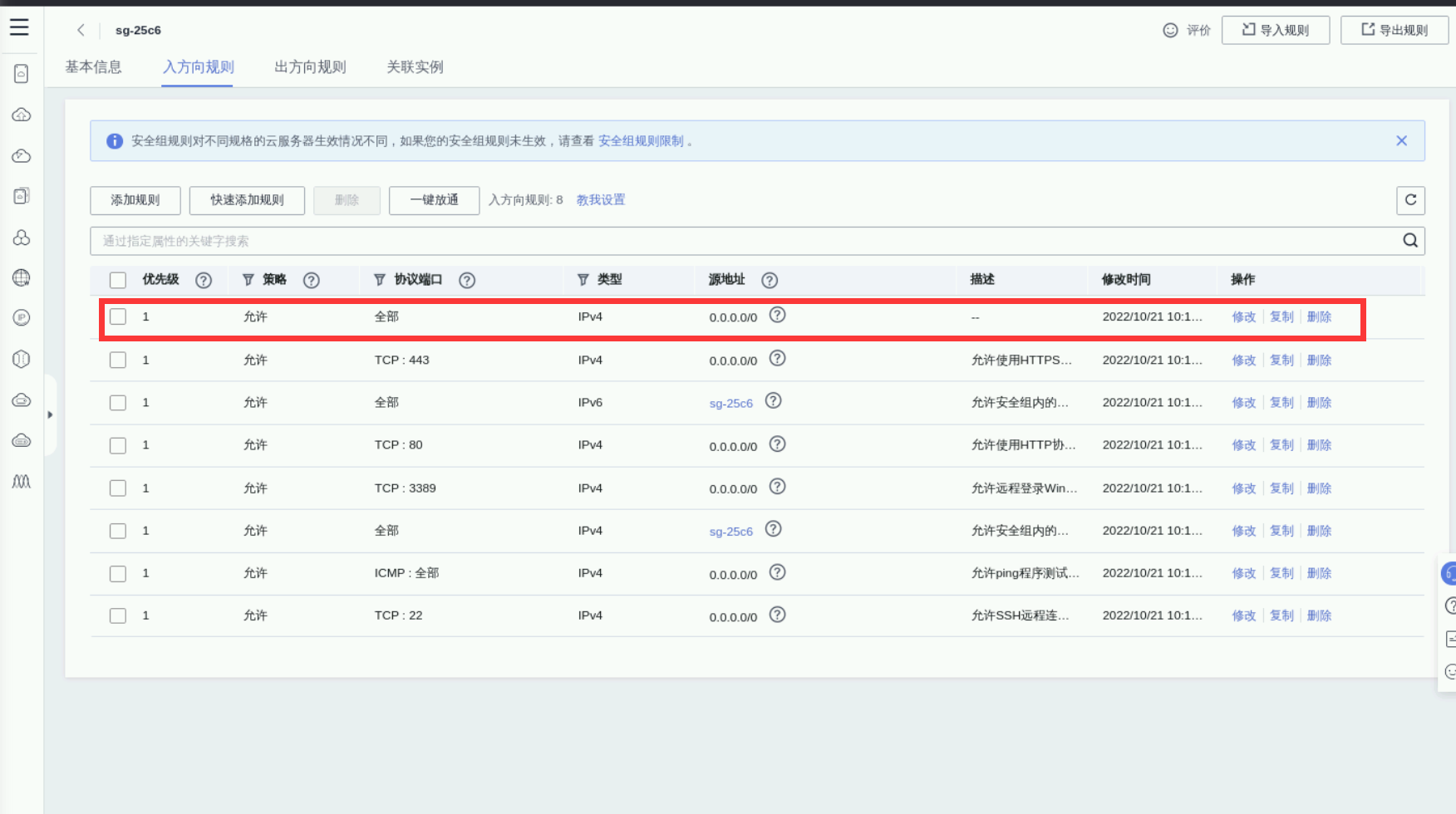Switch to the 关联实例 tab
This screenshot has height=814, width=1456.
(415, 67)
